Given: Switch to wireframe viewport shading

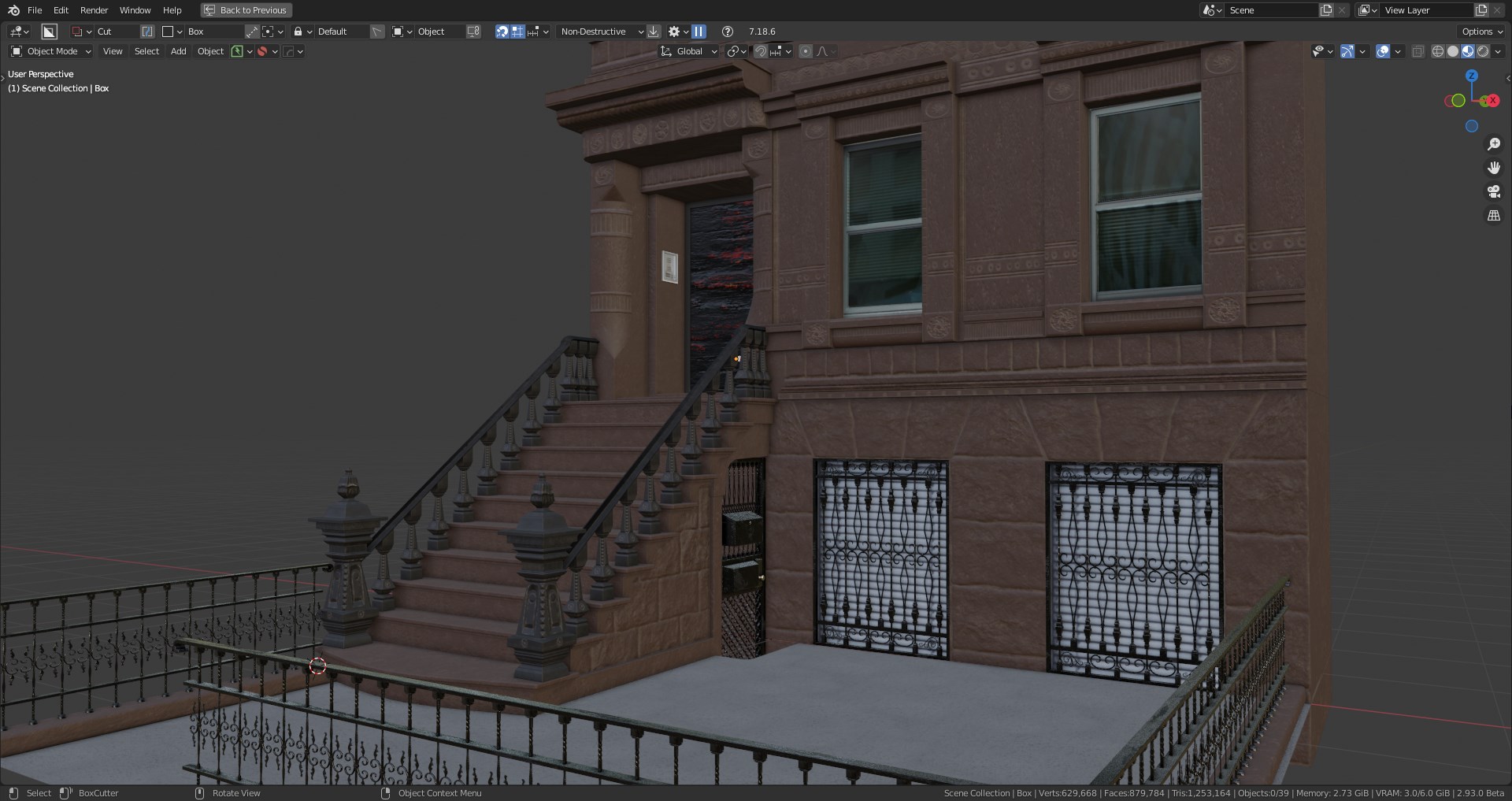Looking at the screenshot, I should coord(1438,51).
